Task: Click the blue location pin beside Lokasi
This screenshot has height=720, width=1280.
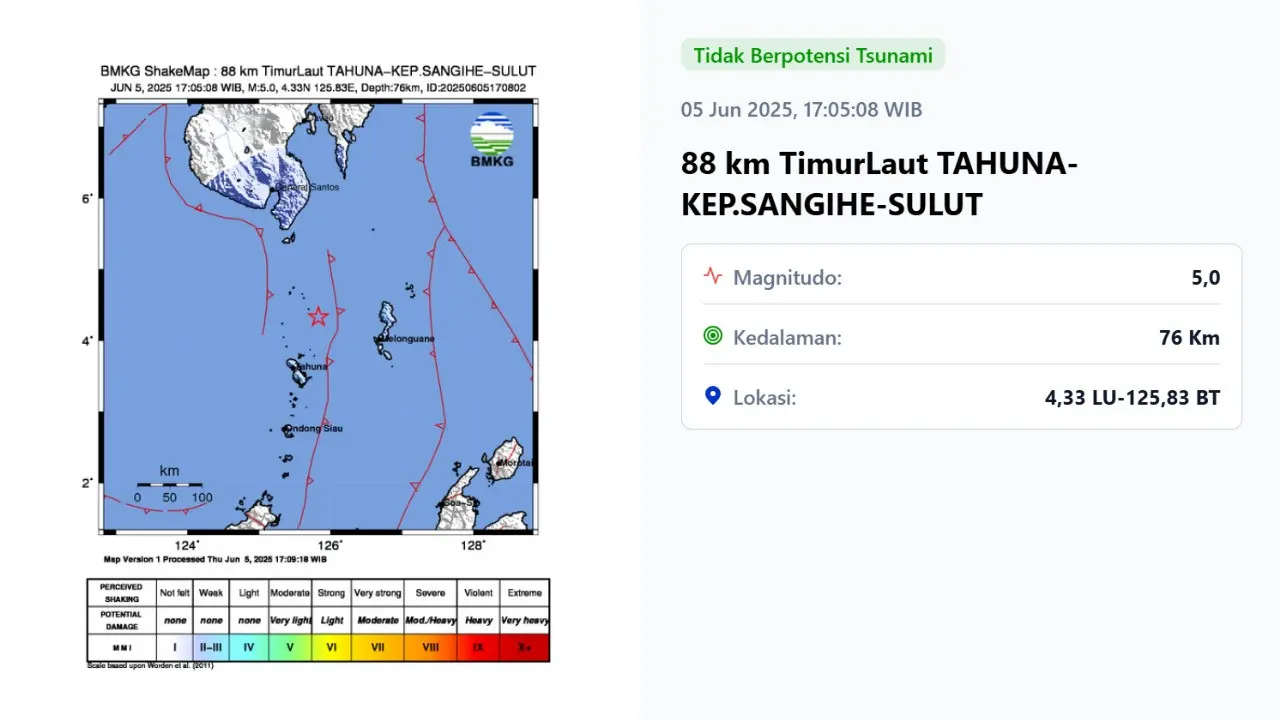Action: click(713, 396)
